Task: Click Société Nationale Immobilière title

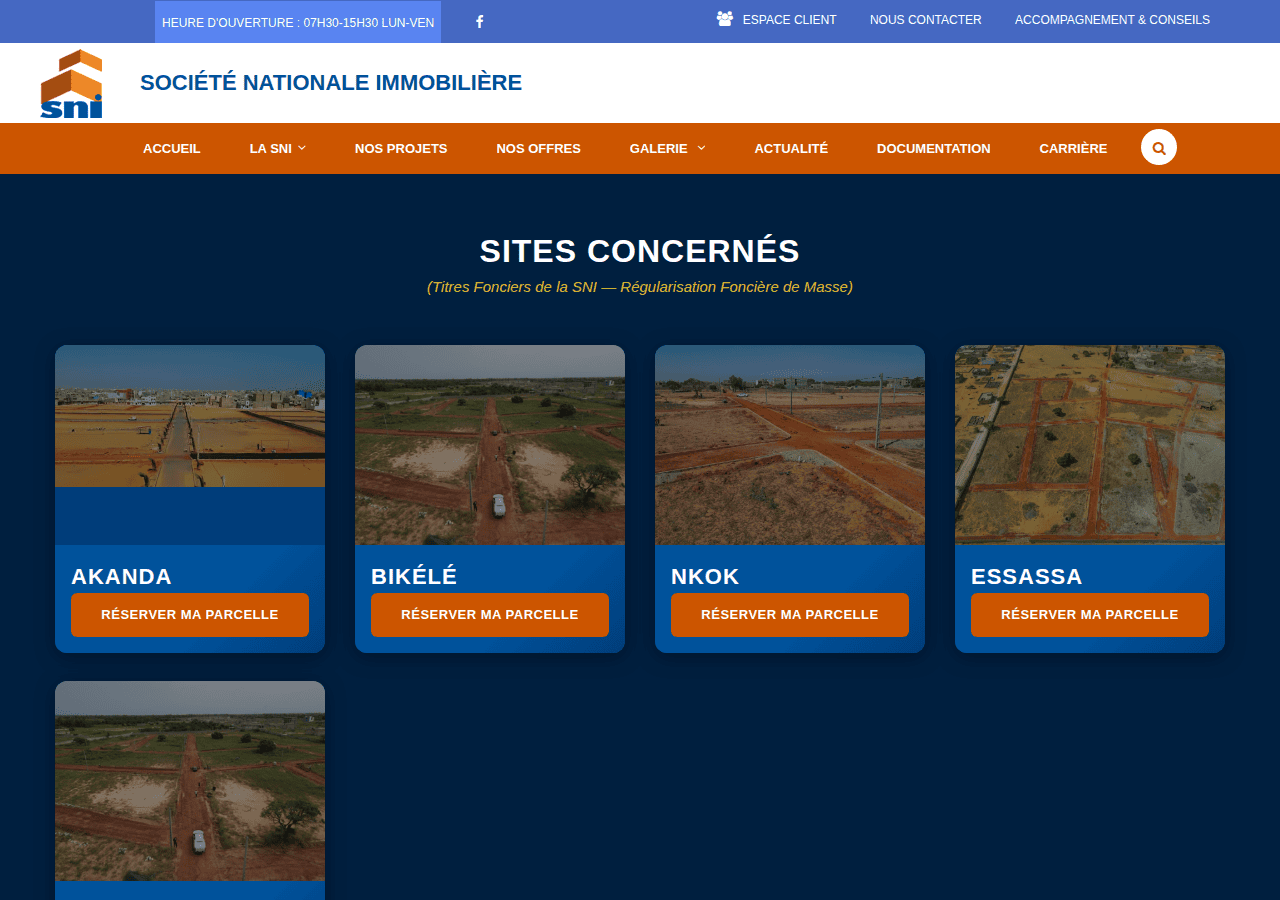Action: click(x=331, y=83)
